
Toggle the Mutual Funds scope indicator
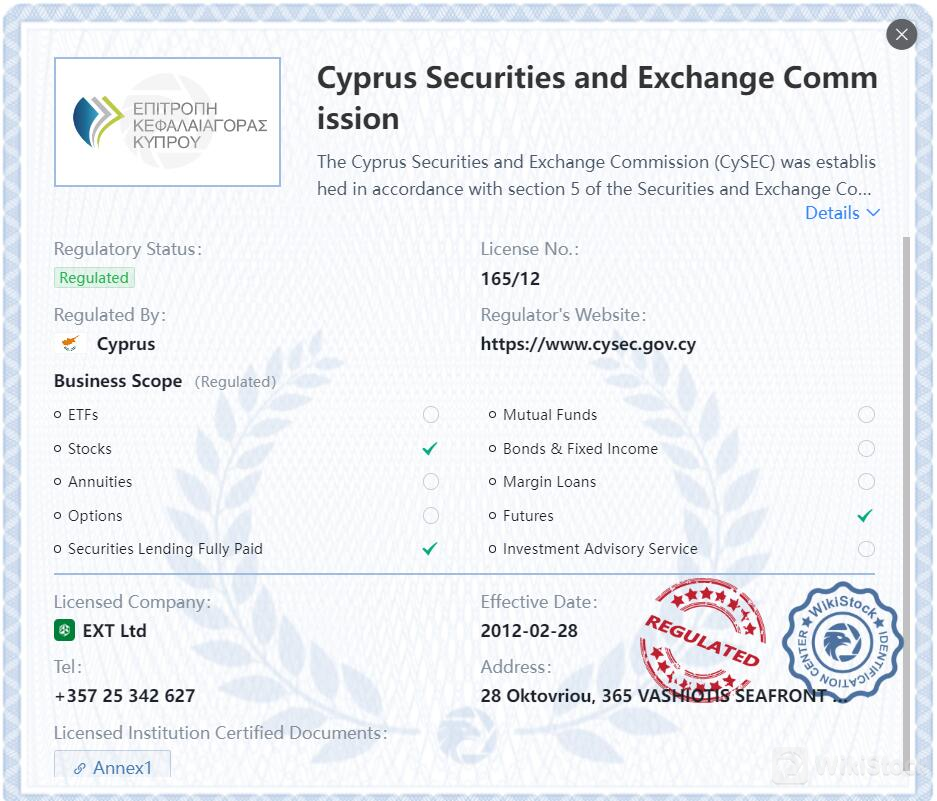coord(866,414)
